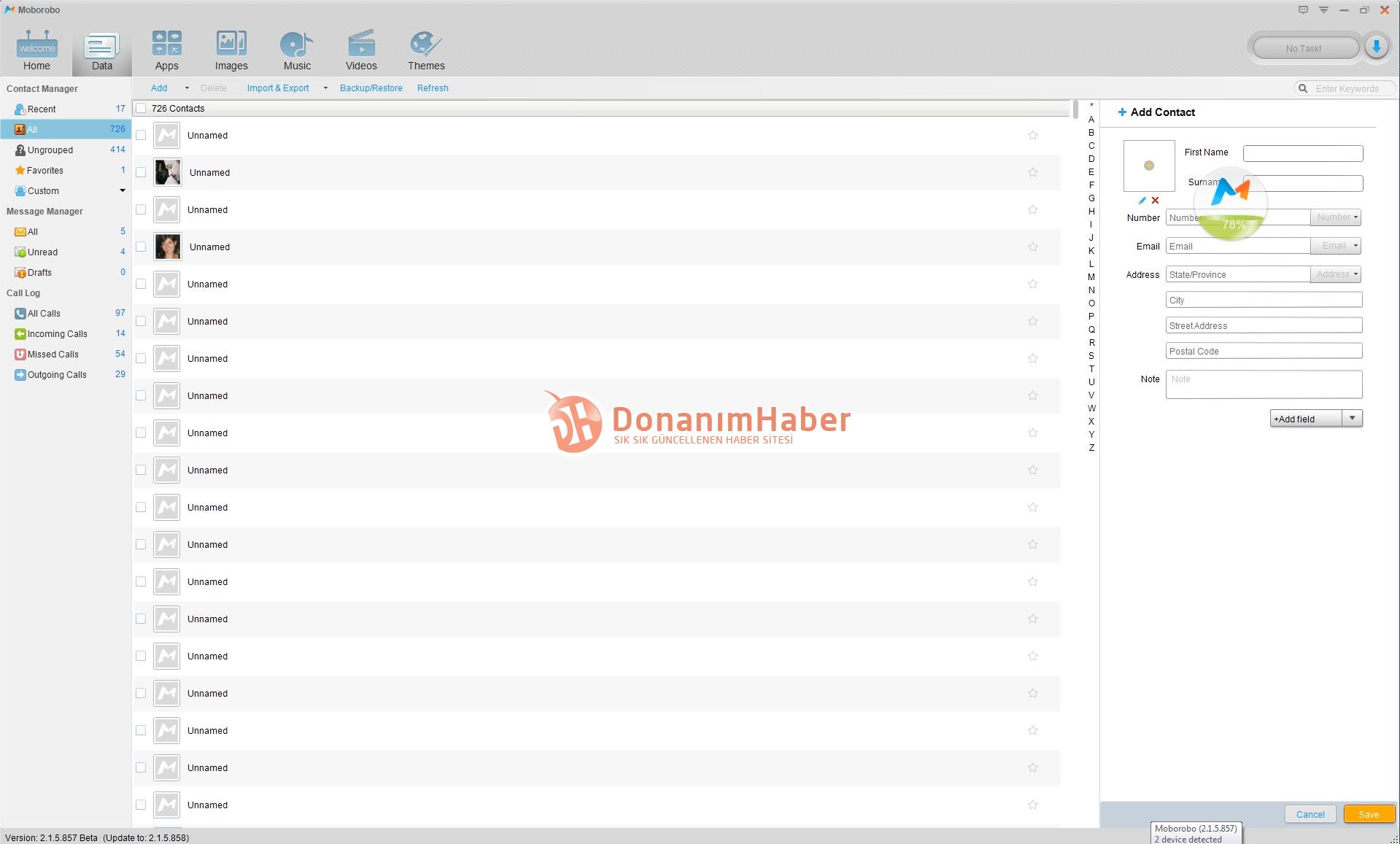Open the Number type dropdown
This screenshot has height=844, width=1400.
[x=1336, y=217]
